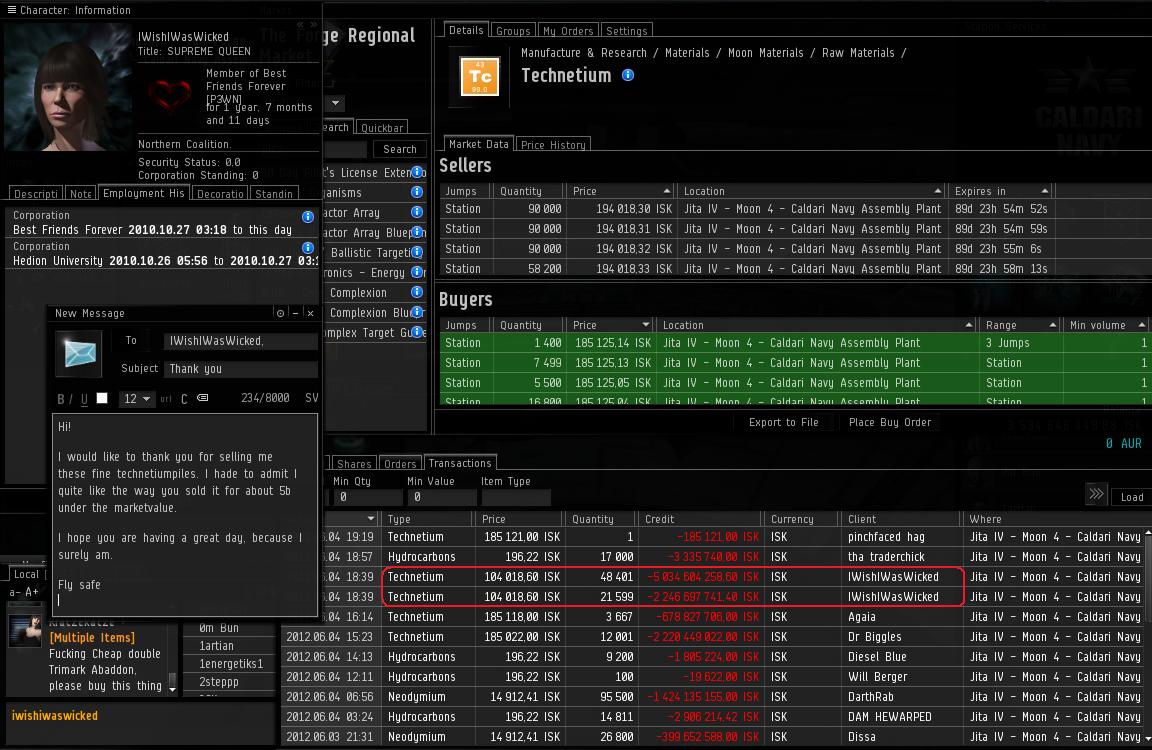Toggle underline in New Message toolbar

(x=84, y=399)
